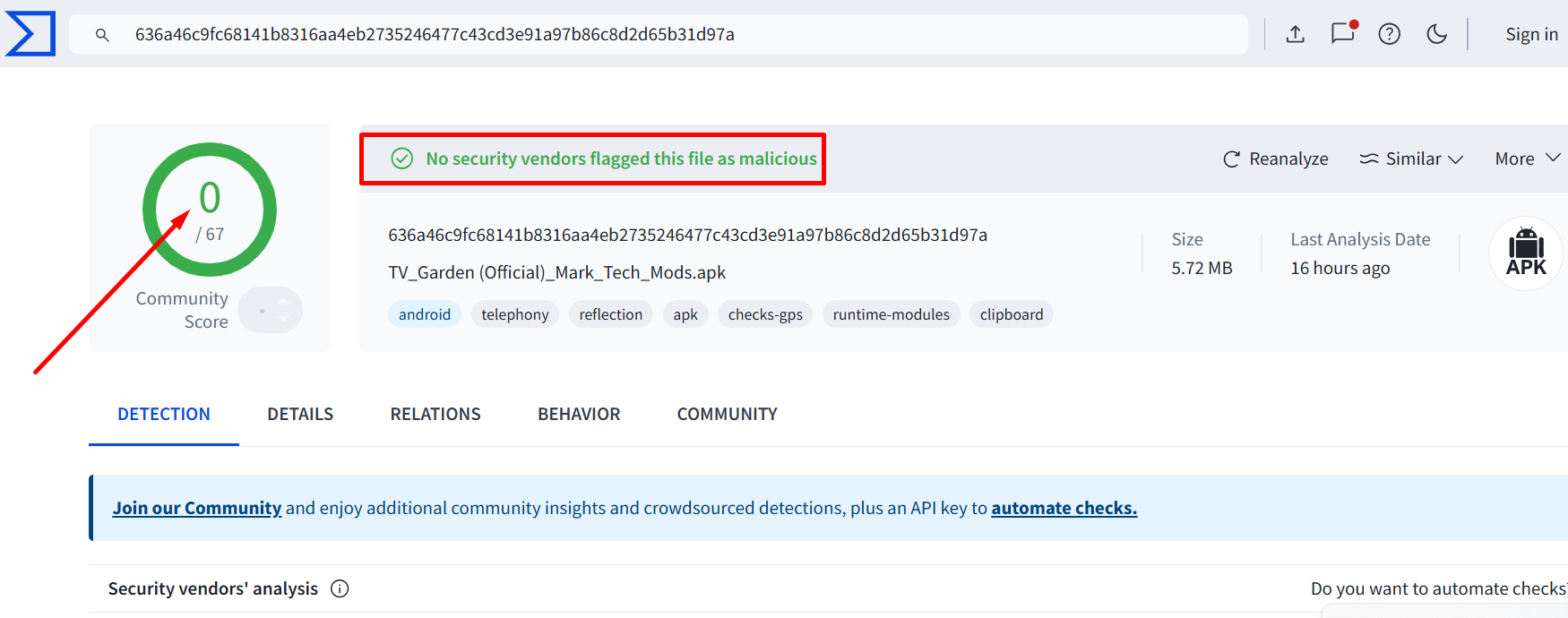Click the green checkmark status icon

tap(402, 159)
